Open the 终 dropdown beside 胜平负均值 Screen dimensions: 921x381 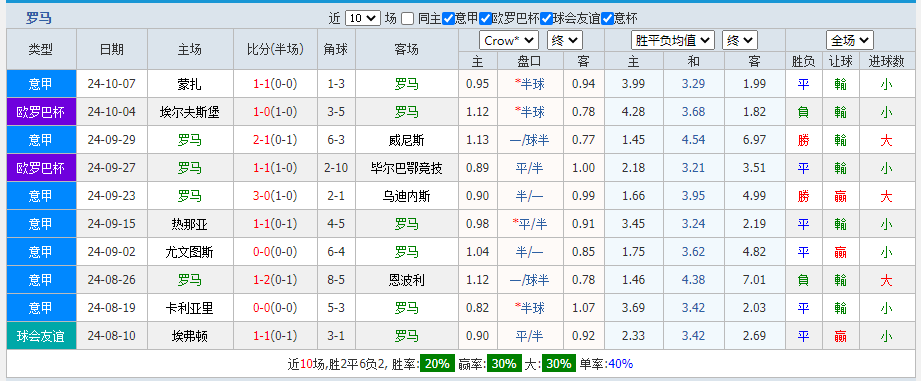pyautogui.click(x=740, y=41)
